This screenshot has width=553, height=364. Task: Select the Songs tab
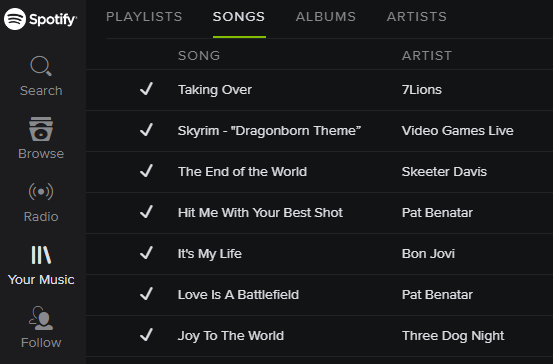(x=239, y=17)
